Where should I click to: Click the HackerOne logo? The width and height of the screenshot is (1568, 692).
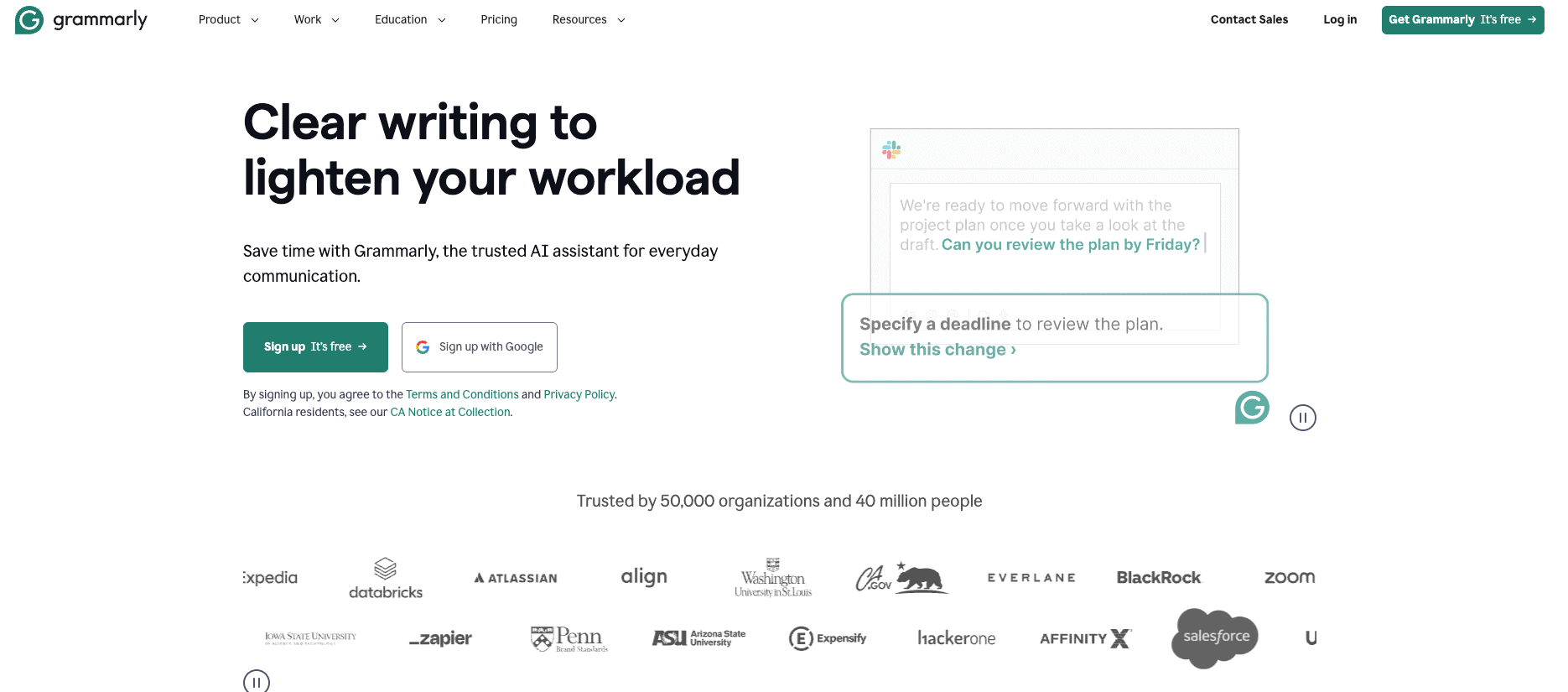coord(957,638)
